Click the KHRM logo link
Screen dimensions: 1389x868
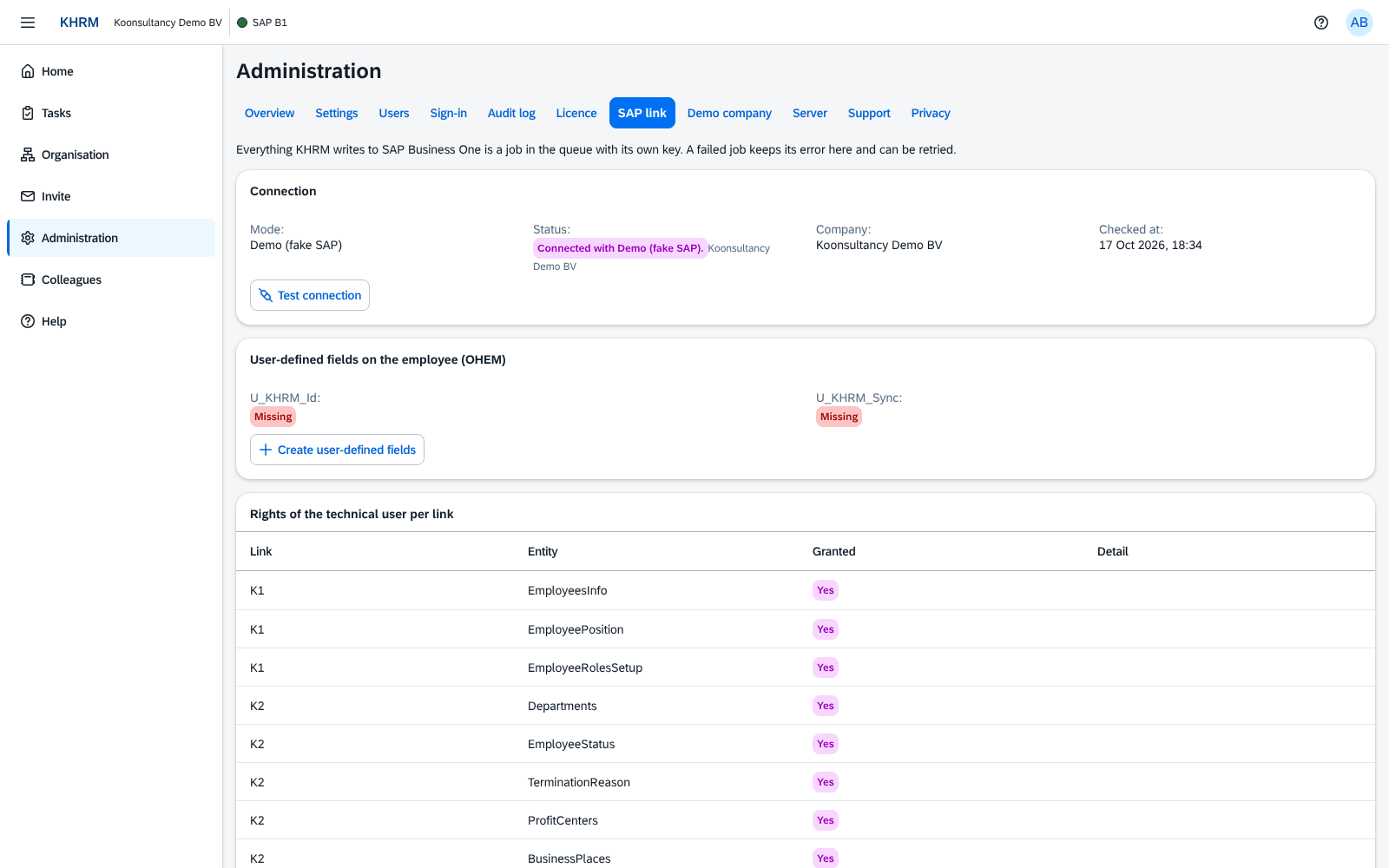(79, 23)
